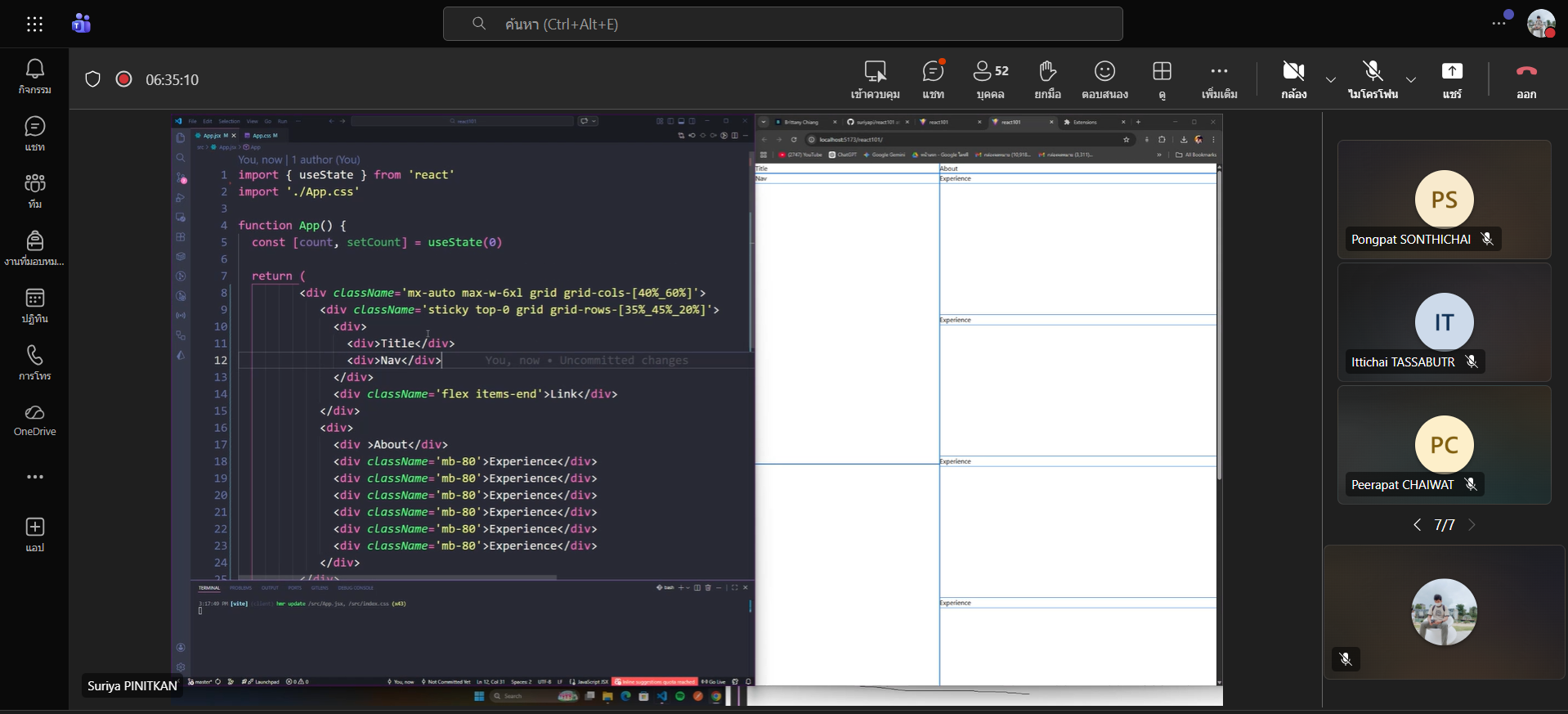1568x714 pixels.
Task: Unmute the microphone
Action: [x=1373, y=79]
